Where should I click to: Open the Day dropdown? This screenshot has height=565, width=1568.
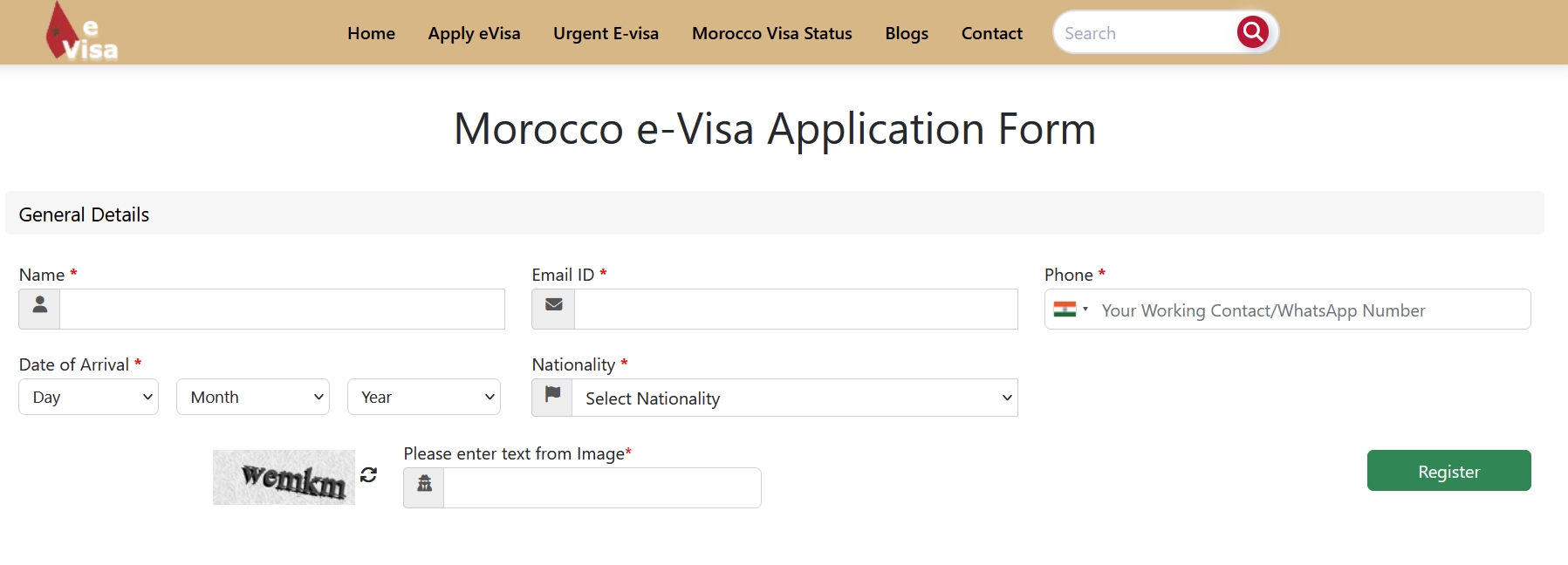click(88, 397)
